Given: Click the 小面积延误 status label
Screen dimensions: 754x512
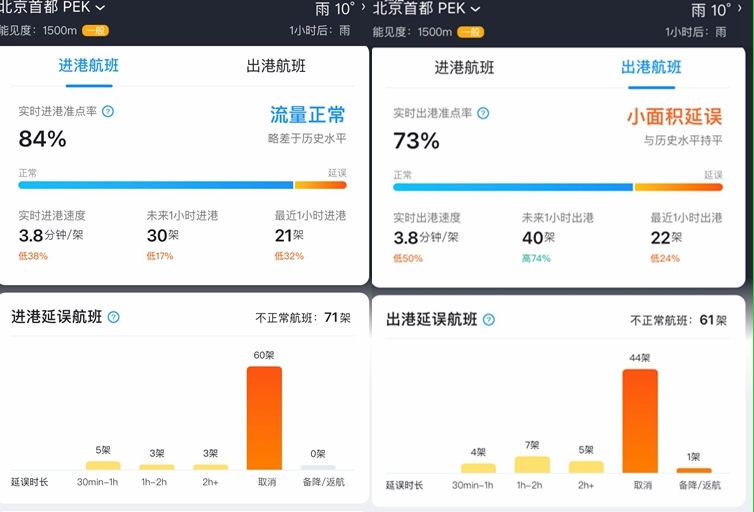Looking at the screenshot, I should tap(675, 117).
